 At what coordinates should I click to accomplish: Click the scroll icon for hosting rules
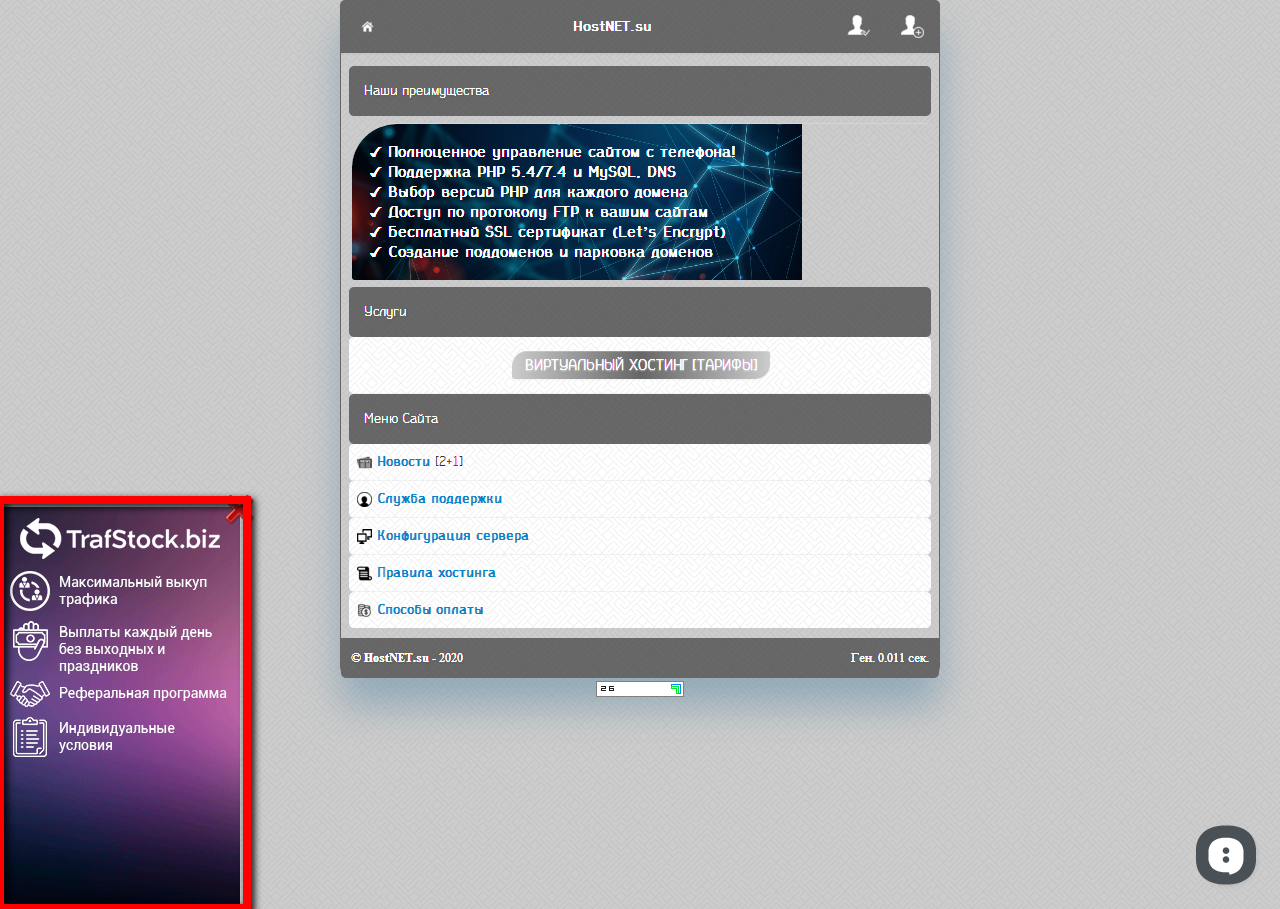(364, 573)
